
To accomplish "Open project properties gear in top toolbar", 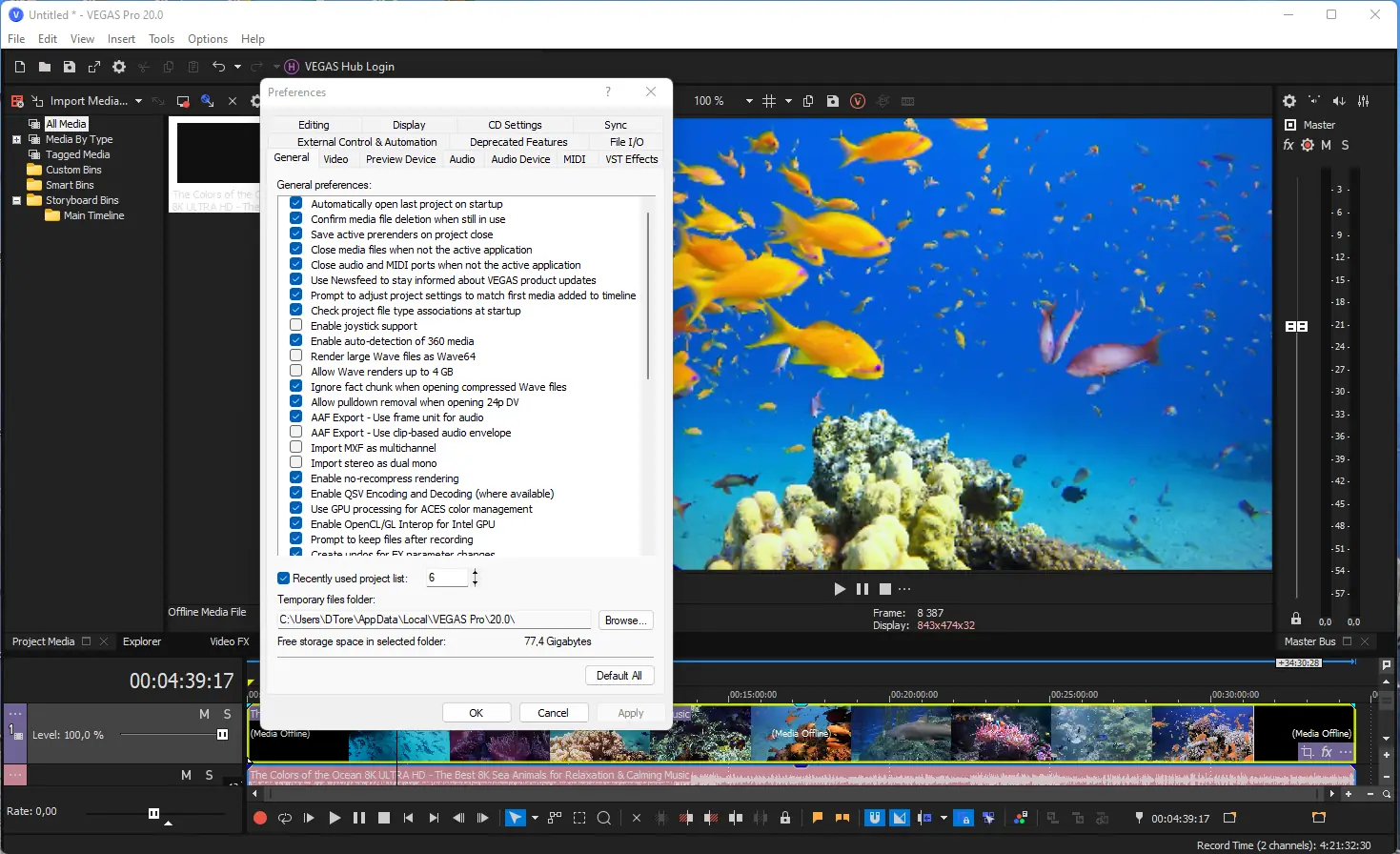I will coord(119,67).
